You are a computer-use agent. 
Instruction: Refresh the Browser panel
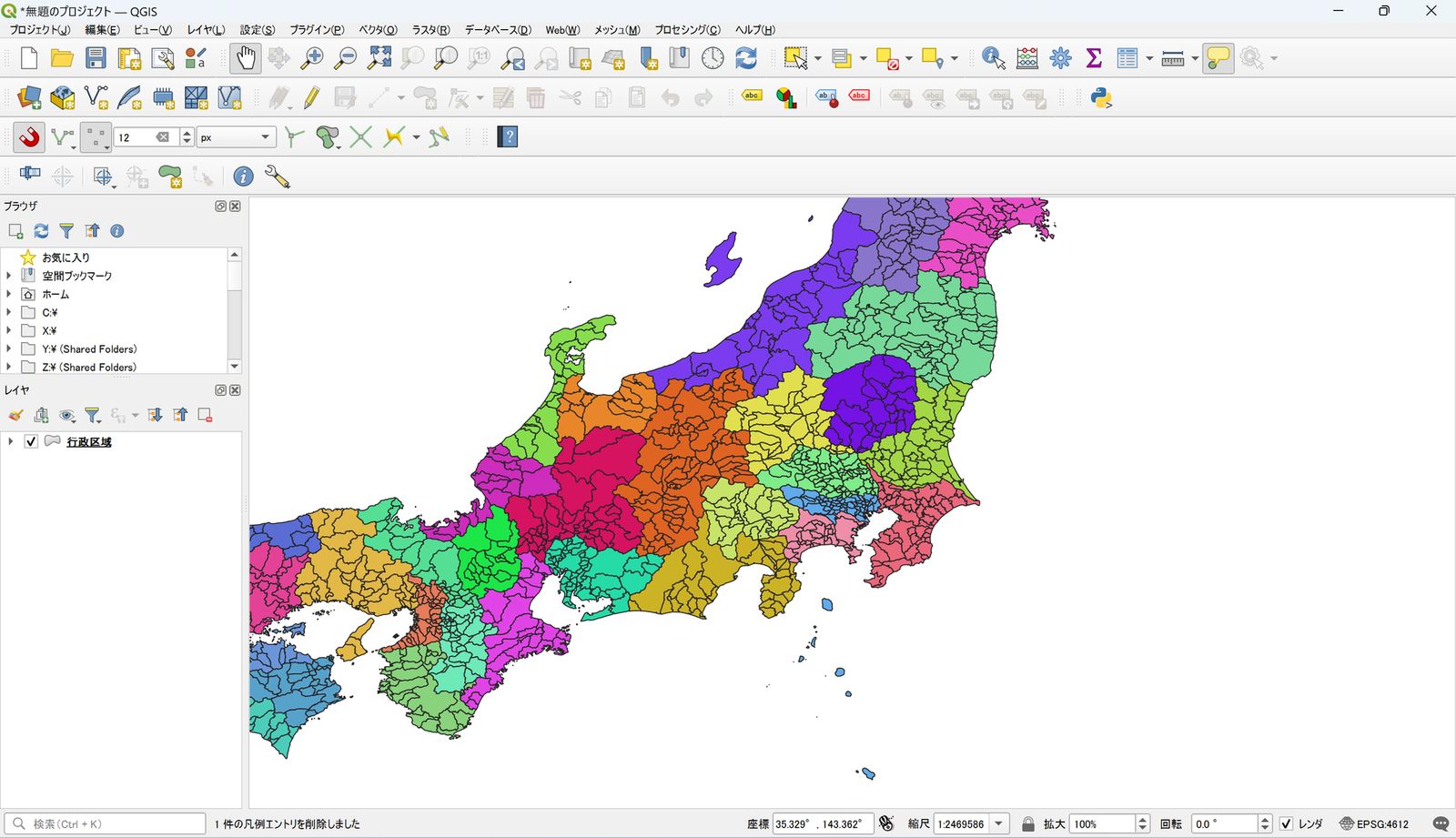click(x=41, y=231)
